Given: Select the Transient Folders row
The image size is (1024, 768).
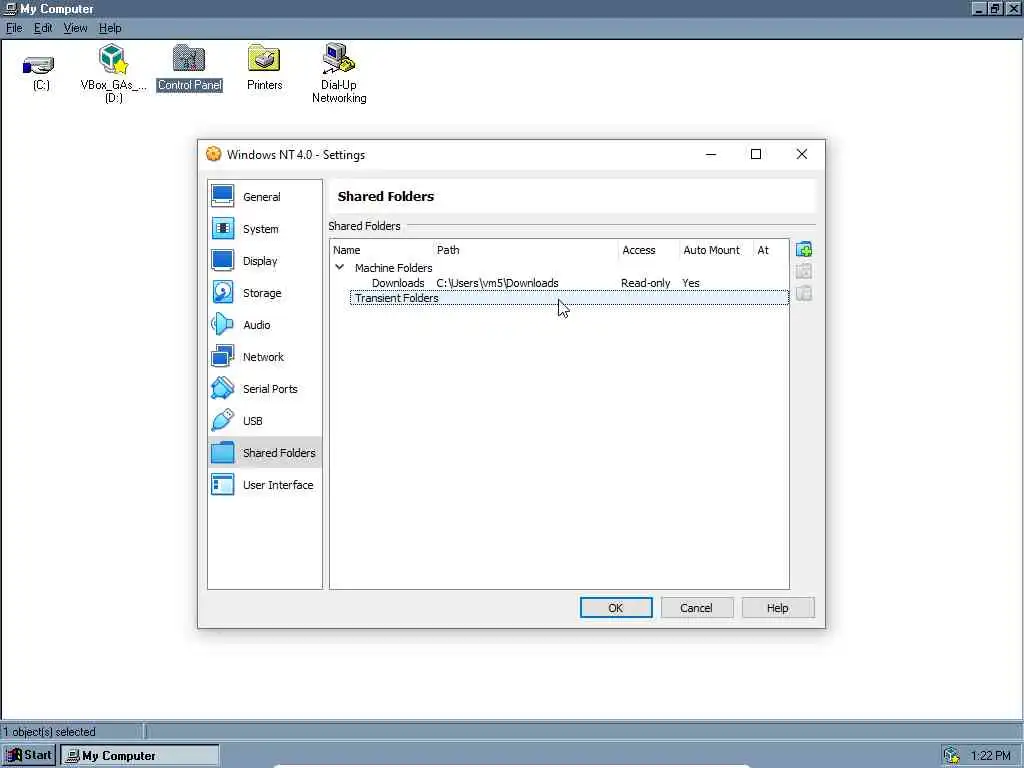Looking at the screenshot, I should coord(569,298).
